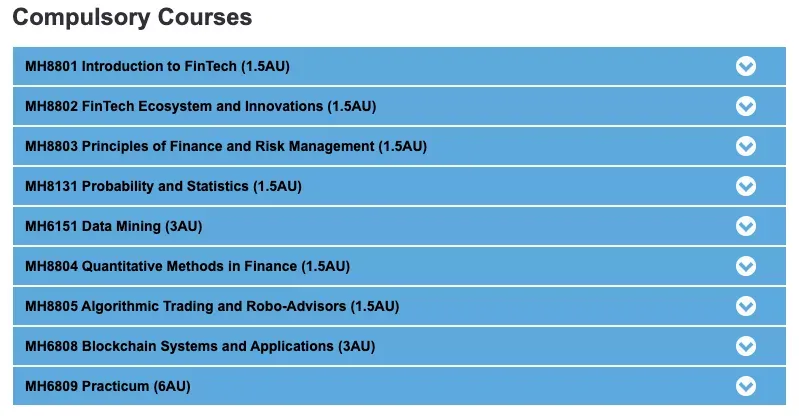Viewport: 799px width, 417px height.
Task: Click the chevron icon for MH8801 row
Action: click(745, 66)
